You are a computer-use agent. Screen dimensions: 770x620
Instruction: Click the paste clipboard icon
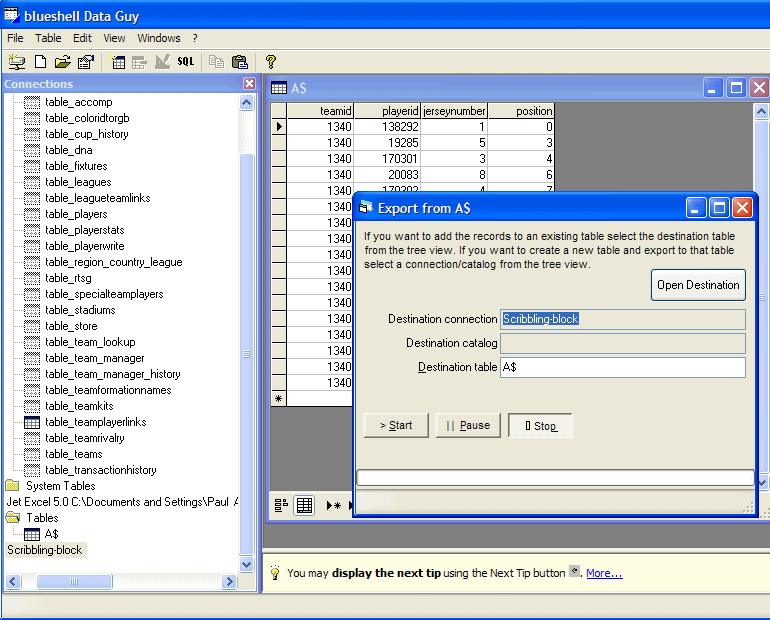click(239, 62)
